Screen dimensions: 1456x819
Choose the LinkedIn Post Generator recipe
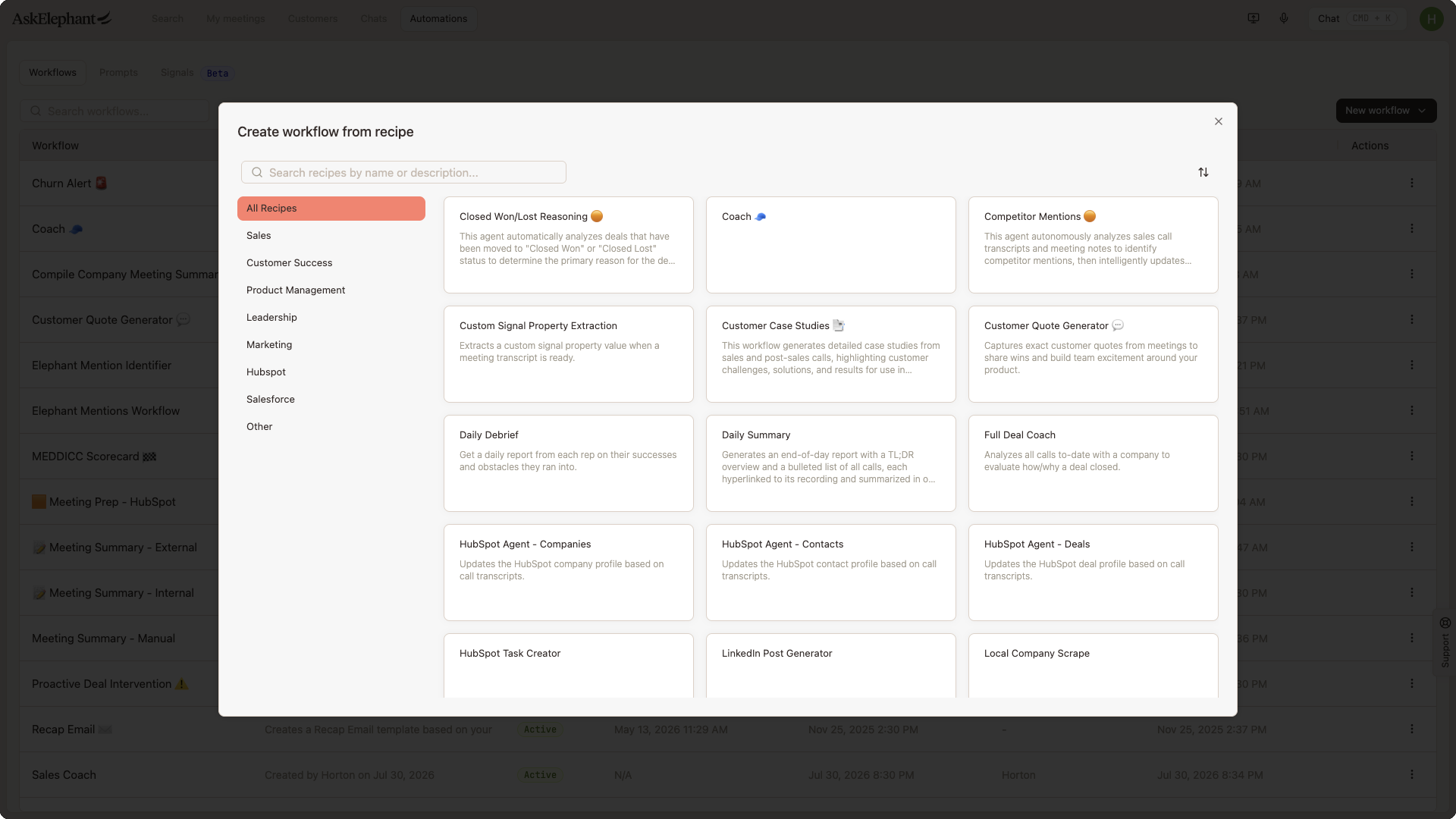[x=831, y=666]
